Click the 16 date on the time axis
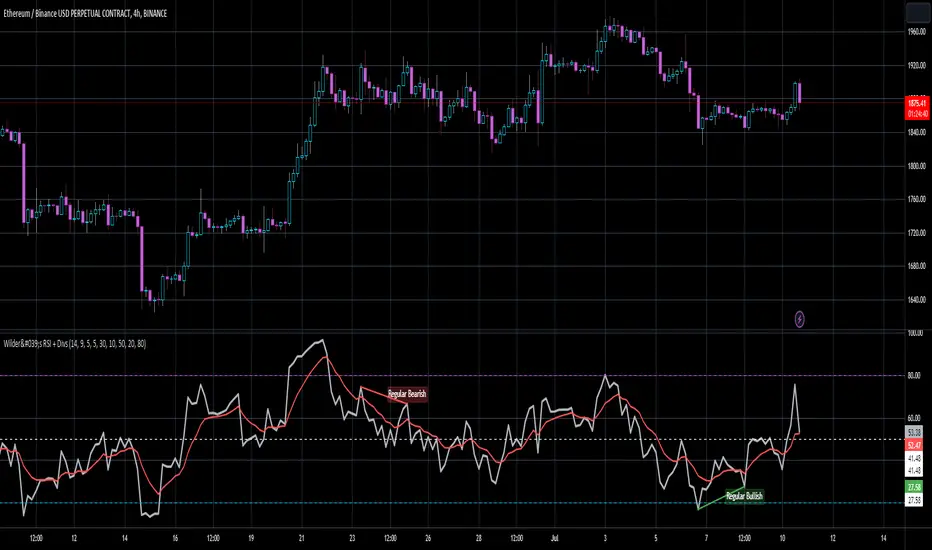Screen dimensions: 932x550 click(x=175, y=538)
